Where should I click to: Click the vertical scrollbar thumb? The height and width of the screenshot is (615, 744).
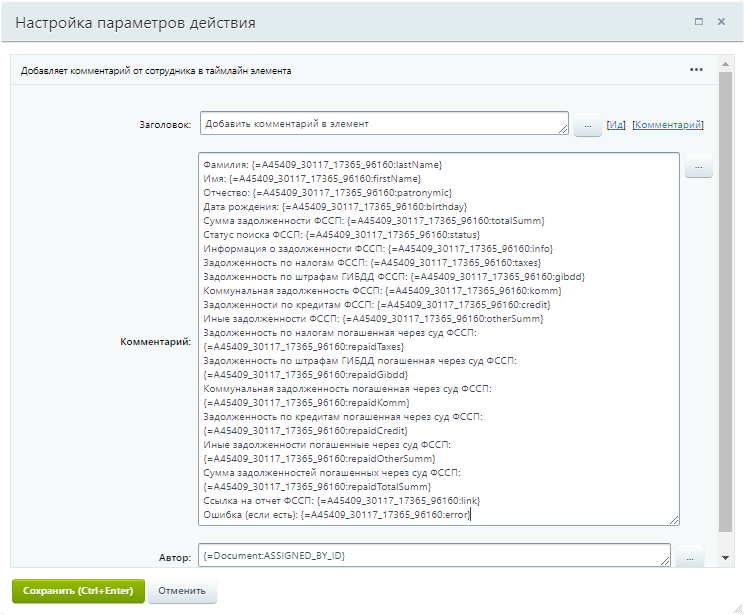click(x=725, y=310)
